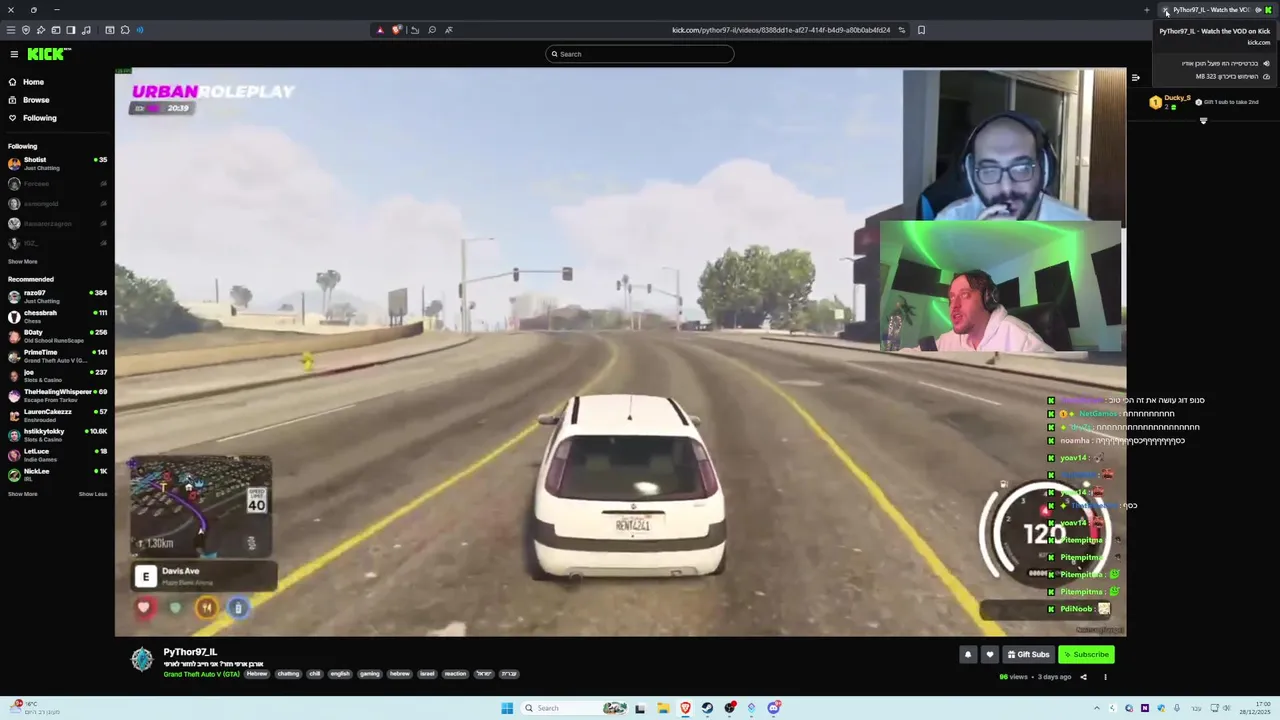Click the pin icon in browser toolbar

[x=41, y=30]
